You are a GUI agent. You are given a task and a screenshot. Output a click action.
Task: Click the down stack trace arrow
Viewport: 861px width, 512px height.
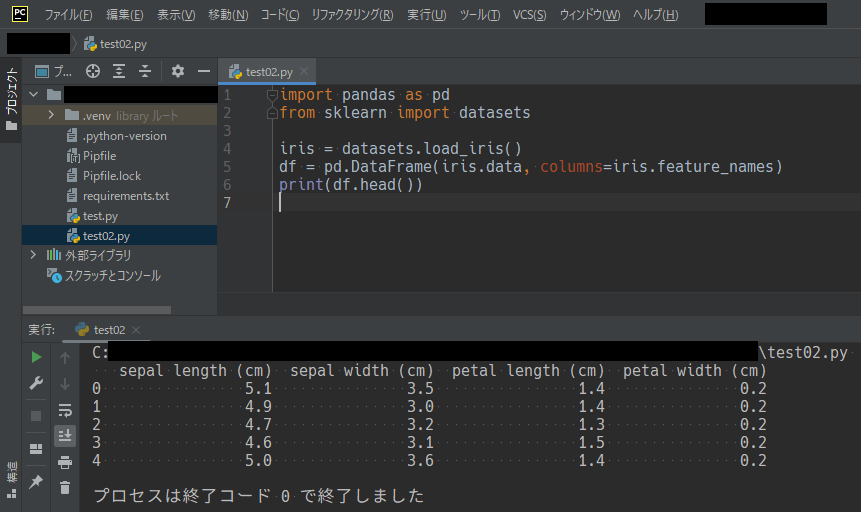click(x=65, y=383)
